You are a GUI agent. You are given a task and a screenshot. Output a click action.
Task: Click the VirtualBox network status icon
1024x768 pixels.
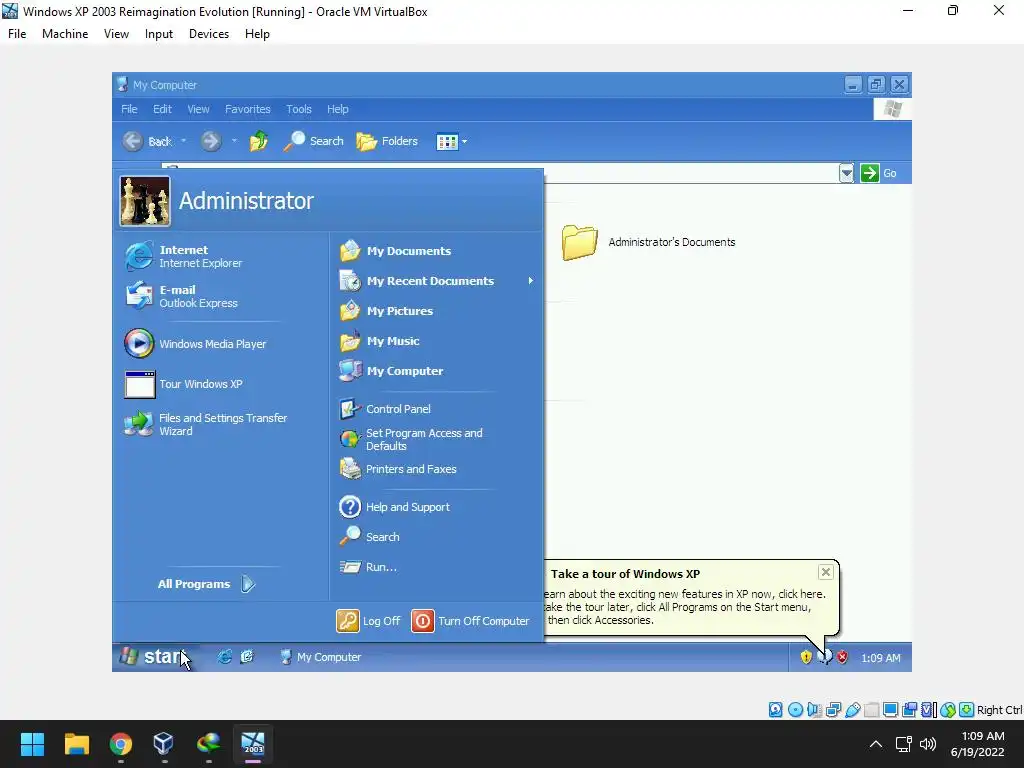click(833, 710)
